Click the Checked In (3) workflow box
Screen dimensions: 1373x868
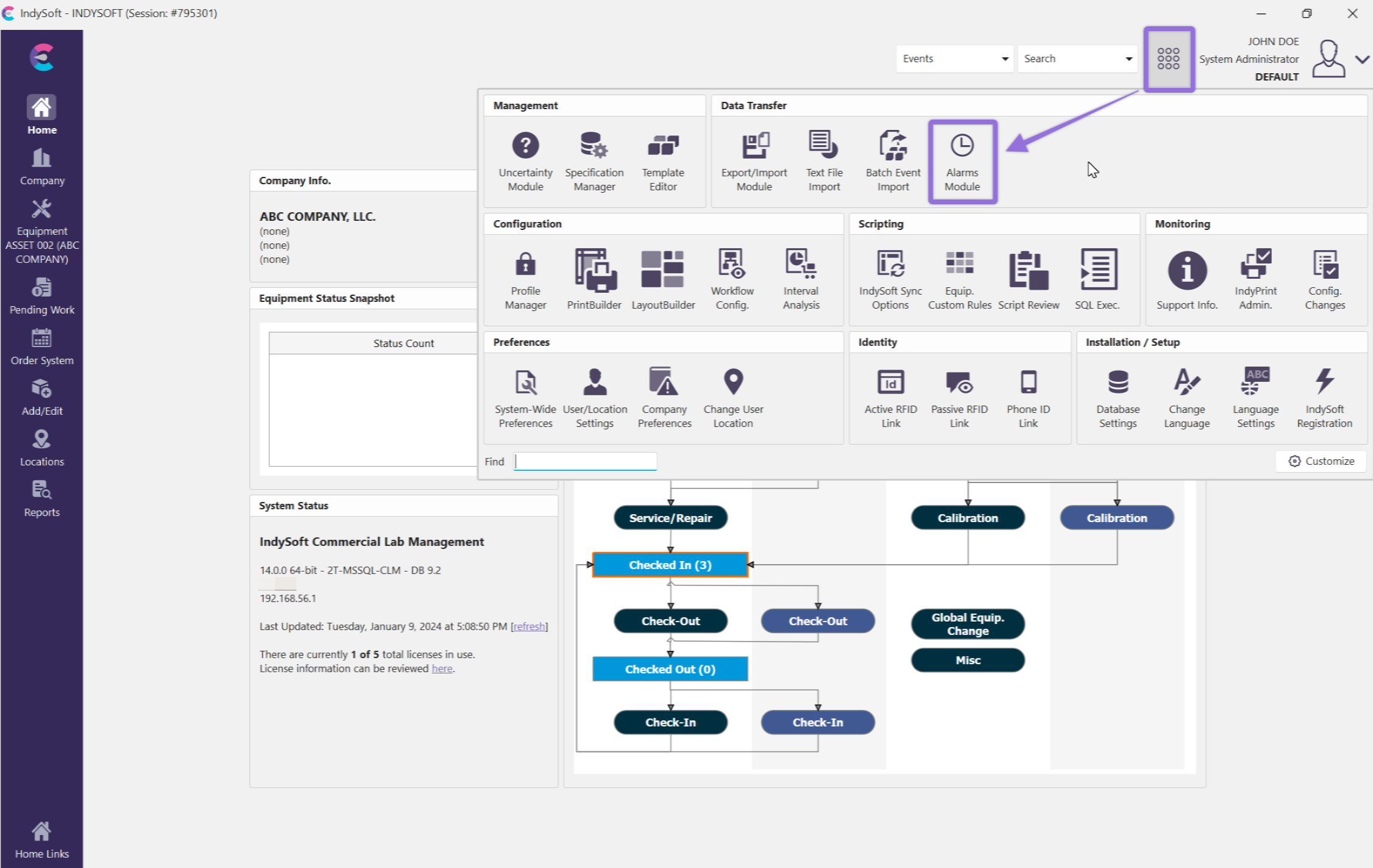click(x=670, y=565)
